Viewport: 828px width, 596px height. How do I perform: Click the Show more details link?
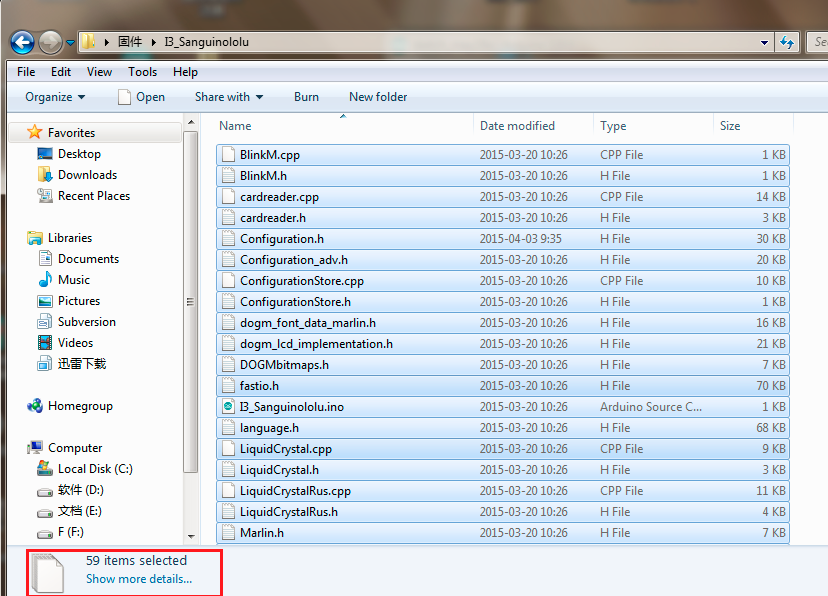coord(139,579)
